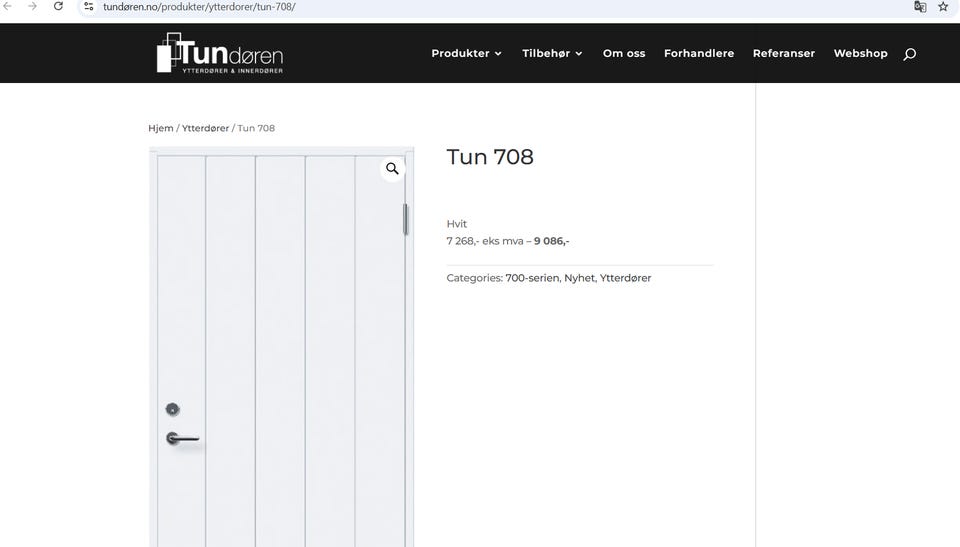The width and height of the screenshot is (960, 547).
Task: Click the Ytterdører breadcrumb link
Action: click(x=205, y=128)
